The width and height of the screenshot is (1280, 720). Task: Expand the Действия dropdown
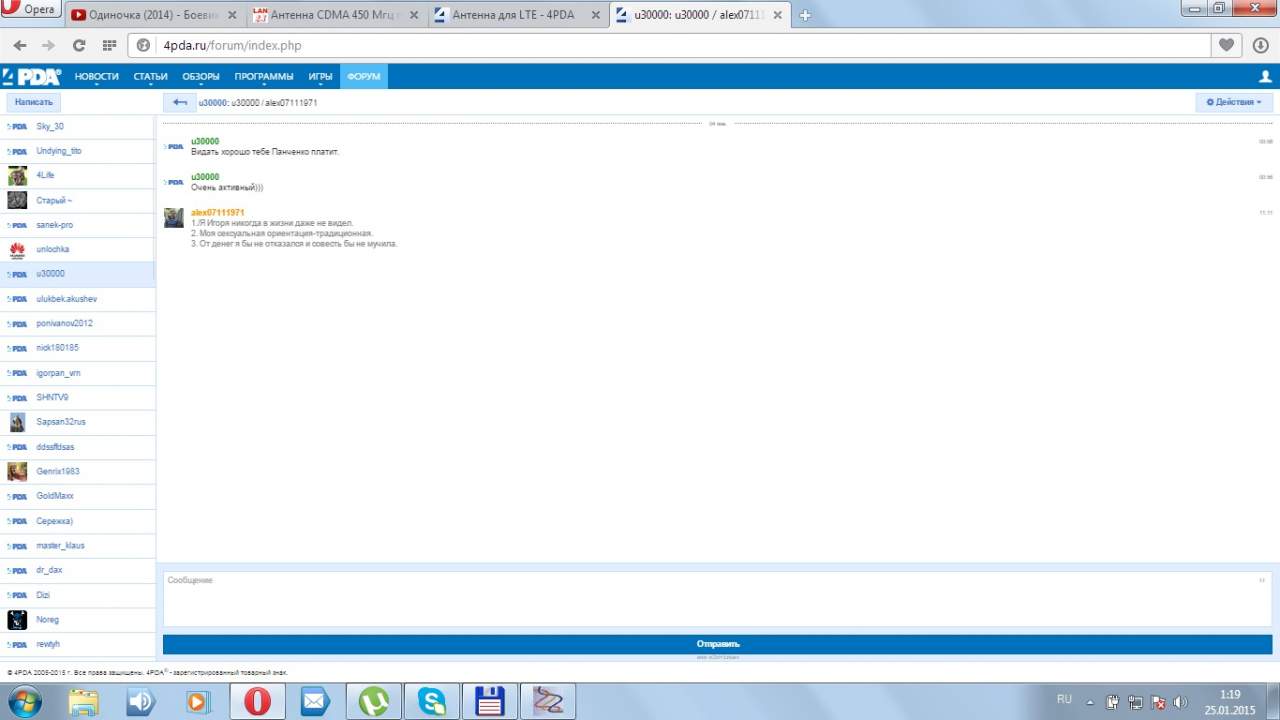click(x=1234, y=102)
